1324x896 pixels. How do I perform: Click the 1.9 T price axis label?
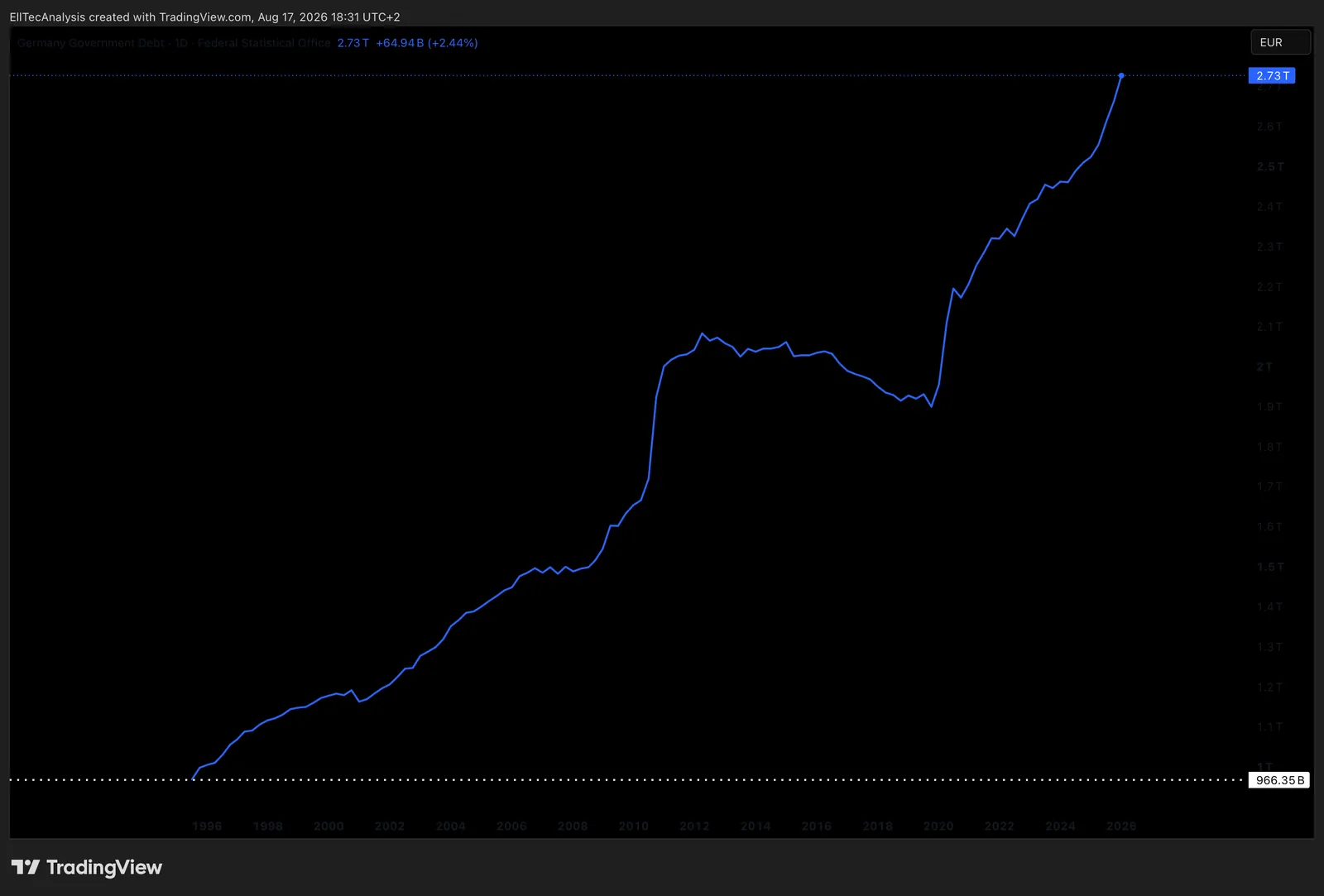(x=1269, y=407)
